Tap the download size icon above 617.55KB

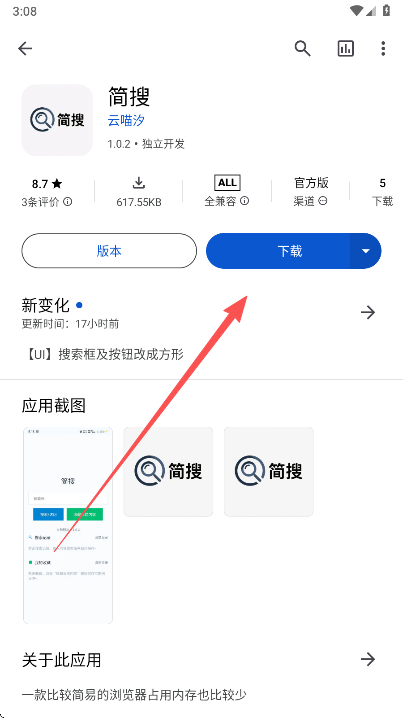coord(139,183)
